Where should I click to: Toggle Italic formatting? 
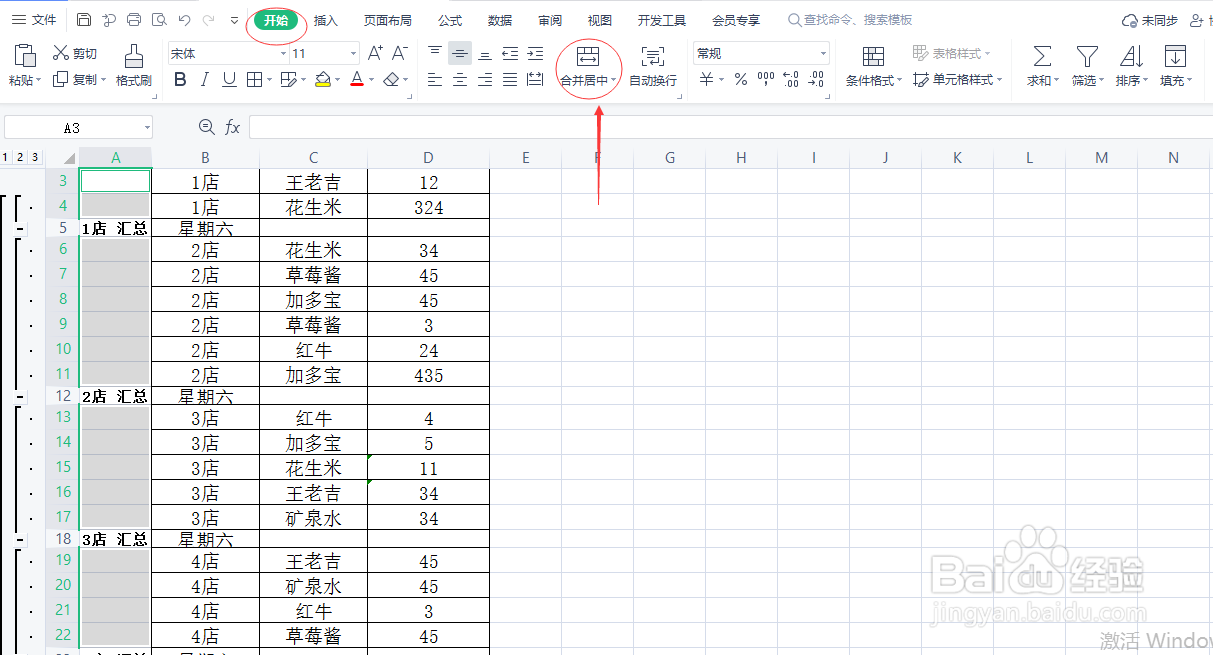(205, 79)
